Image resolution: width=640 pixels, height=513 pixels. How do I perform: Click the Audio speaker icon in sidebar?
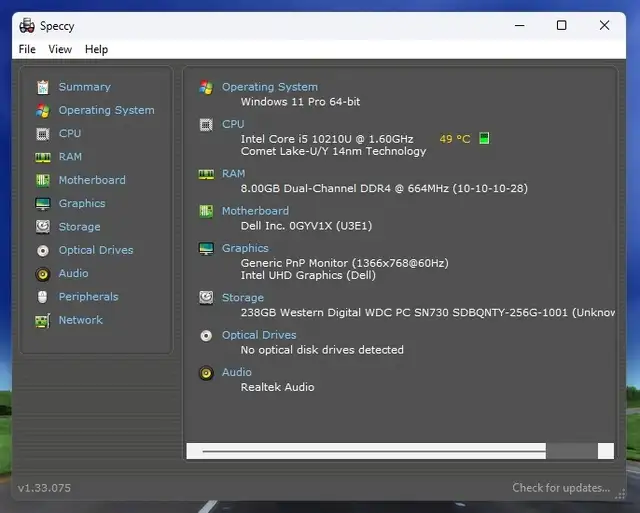[42, 274]
